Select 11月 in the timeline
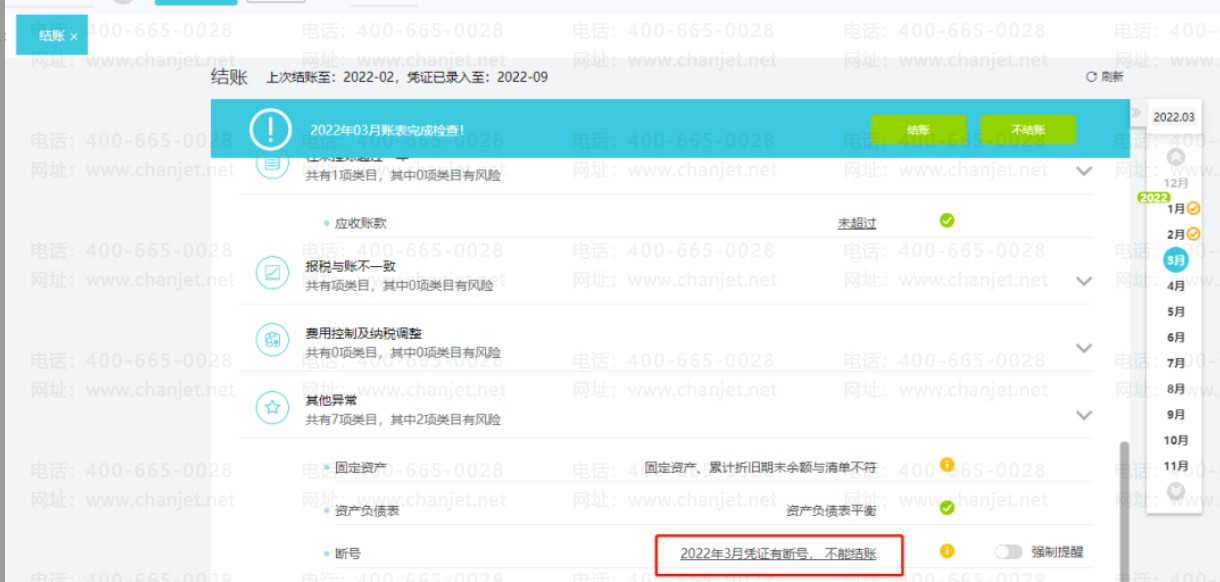Image resolution: width=1220 pixels, height=582 pixels. [1176, 466]
